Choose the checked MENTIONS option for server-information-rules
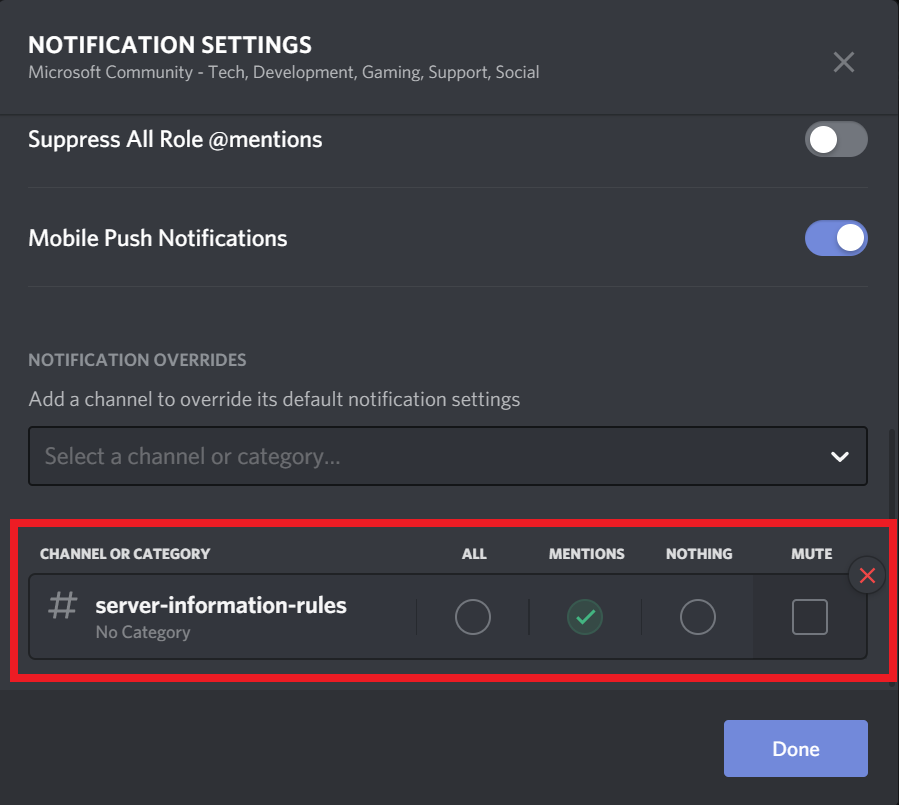Viewport: 899px width, 805px height. point(586,617)
